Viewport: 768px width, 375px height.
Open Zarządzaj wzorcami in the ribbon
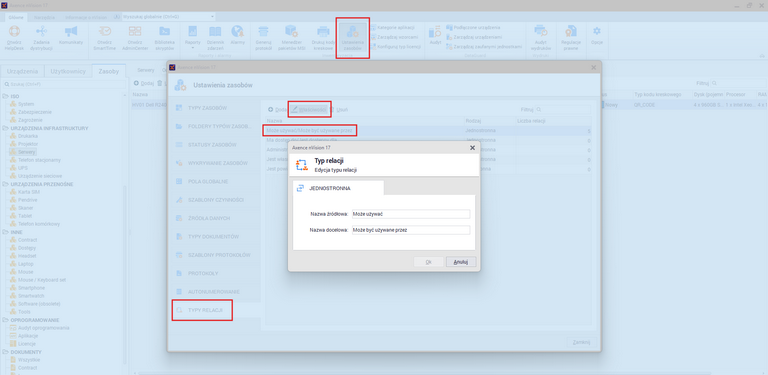[395, 37]
